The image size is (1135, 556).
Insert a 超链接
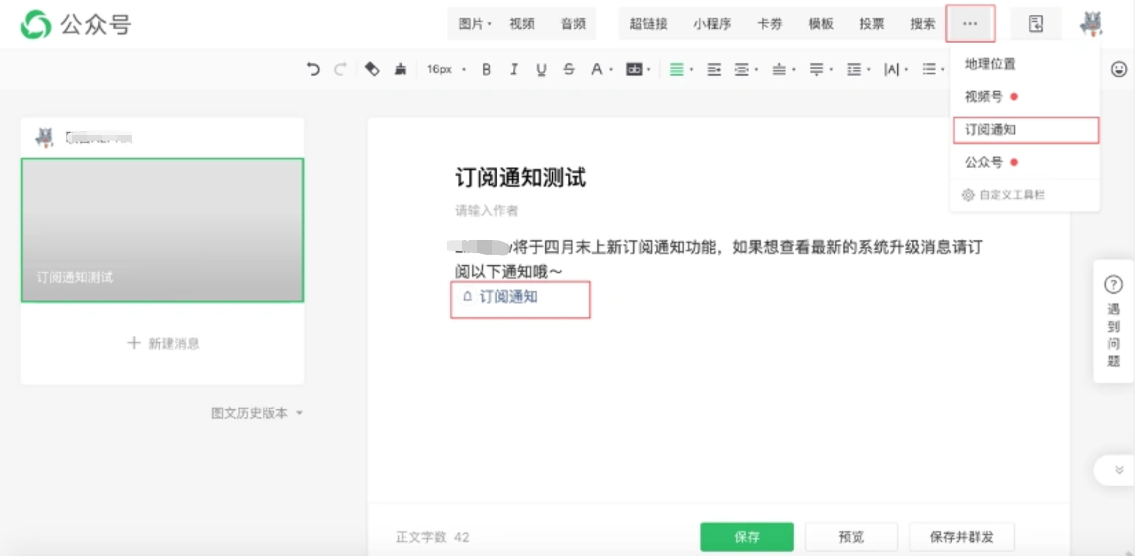[649, 24]
